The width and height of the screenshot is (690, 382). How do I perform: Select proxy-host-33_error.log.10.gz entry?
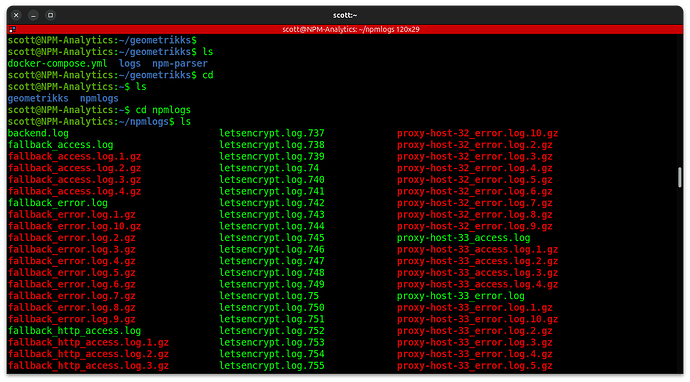pyautogui.click(x=477, y=319)
